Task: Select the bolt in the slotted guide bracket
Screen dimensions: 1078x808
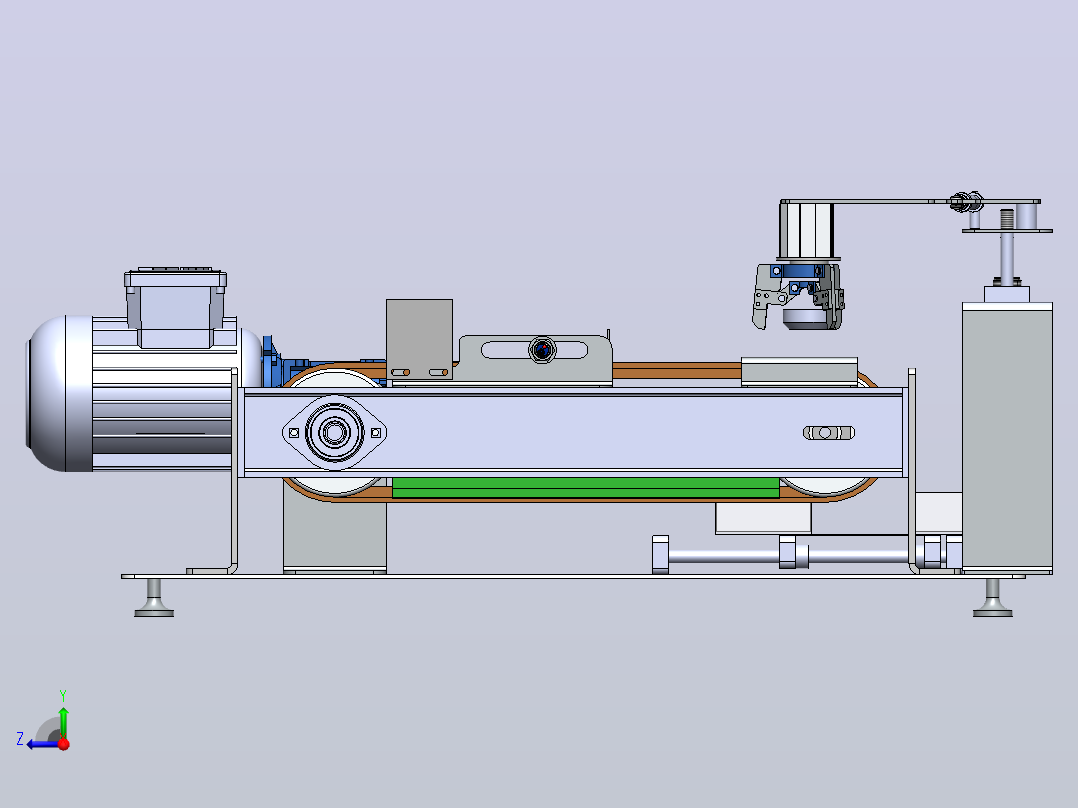Action: click(x=542, y=350)
